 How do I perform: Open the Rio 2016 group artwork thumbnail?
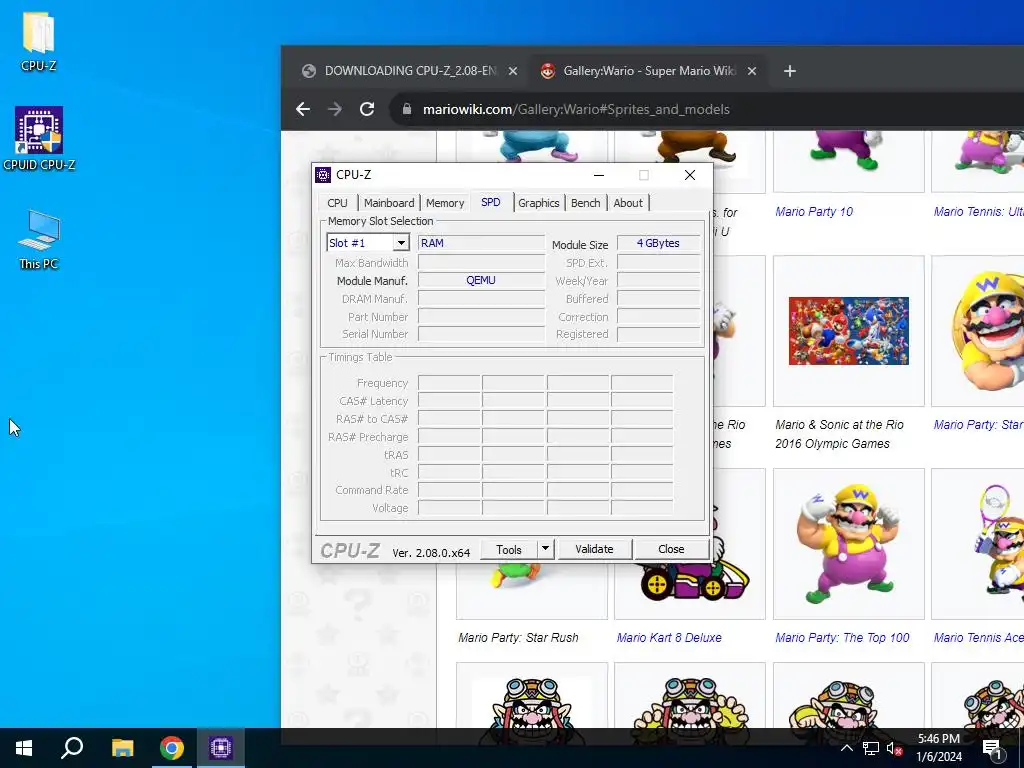(x=848, y=331)
